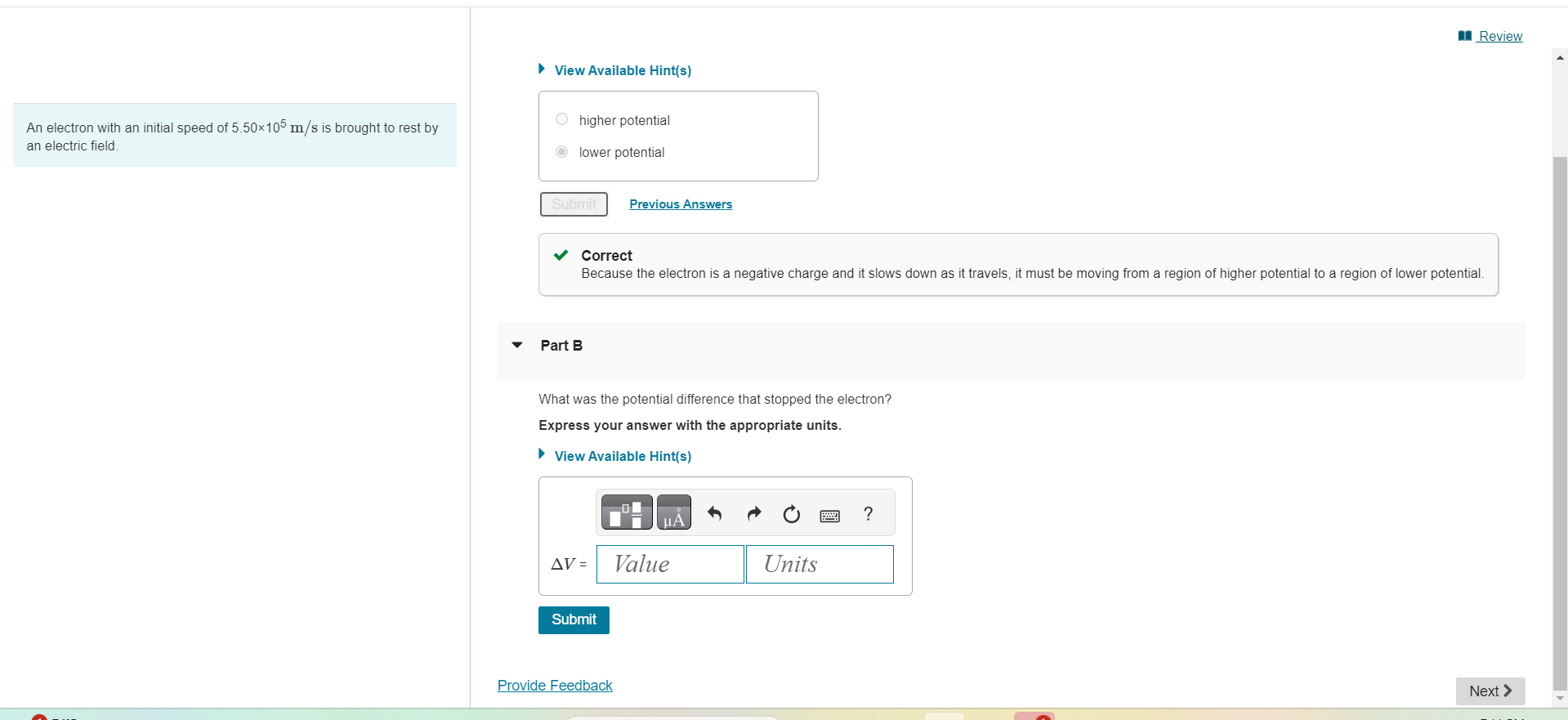Select the lower potential radio button
Image resolution: width=1568 pixels, height=720 pixels.
click(x=561, y=152)
